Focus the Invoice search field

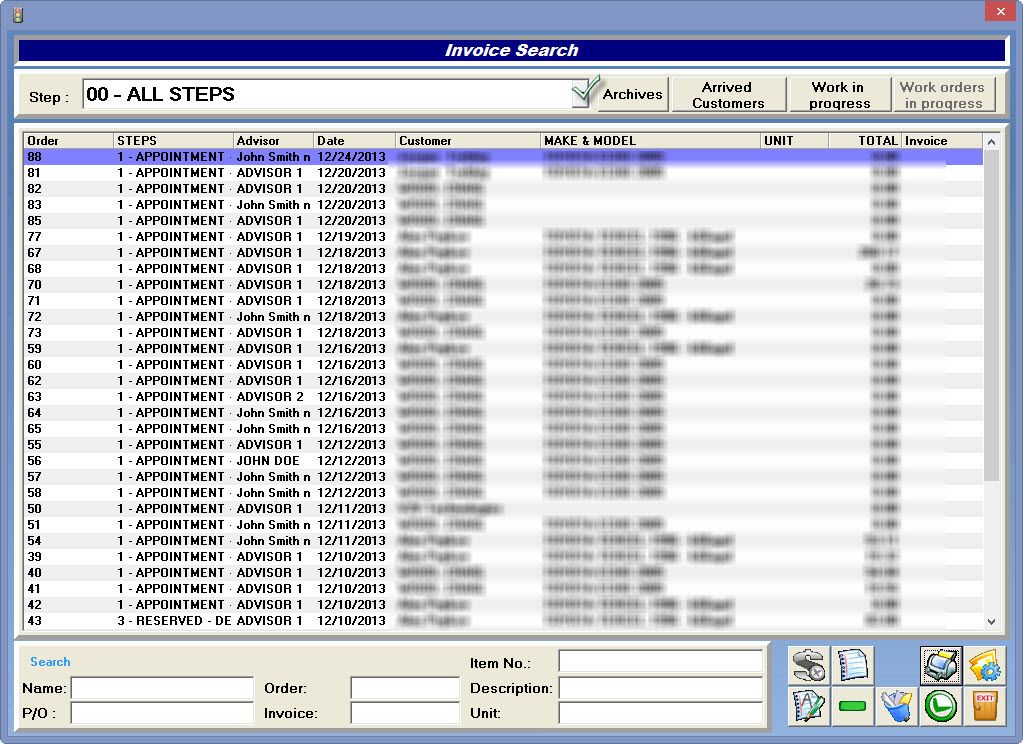point(405,713)
